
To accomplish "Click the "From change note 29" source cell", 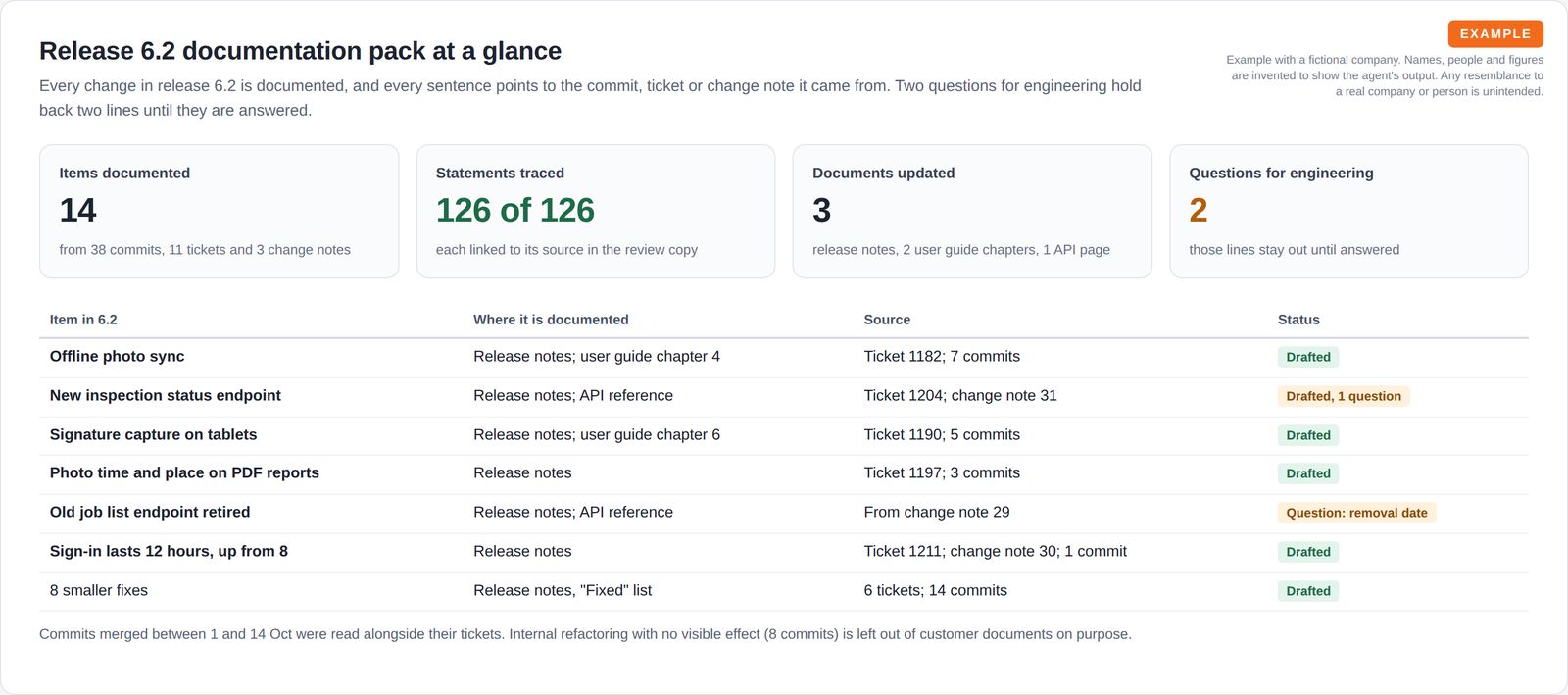I will point(937,513).
